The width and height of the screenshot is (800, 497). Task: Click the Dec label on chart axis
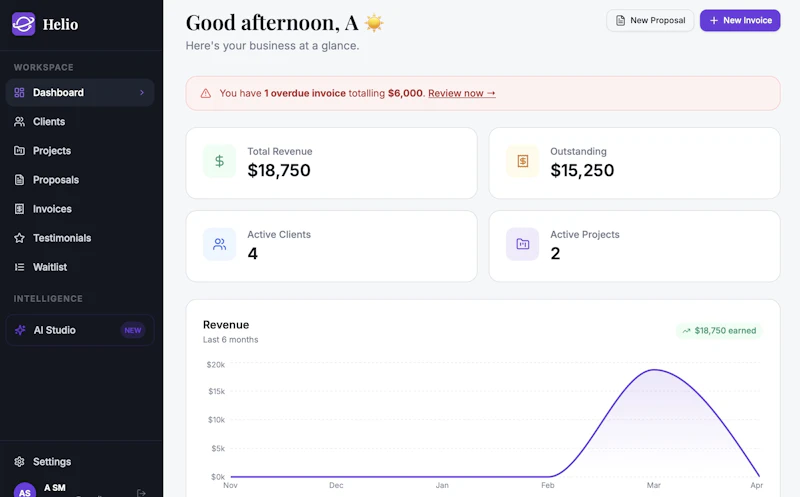(336, 485)
